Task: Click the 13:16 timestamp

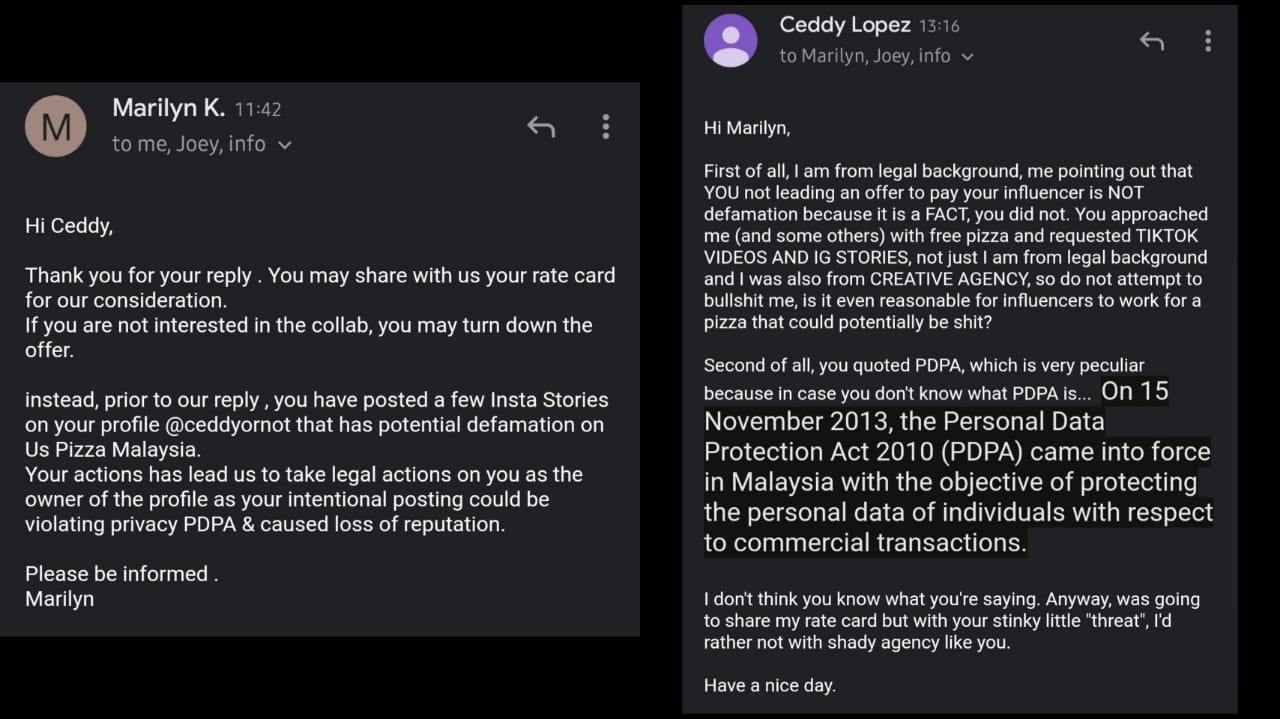Action: click(939, 27)
